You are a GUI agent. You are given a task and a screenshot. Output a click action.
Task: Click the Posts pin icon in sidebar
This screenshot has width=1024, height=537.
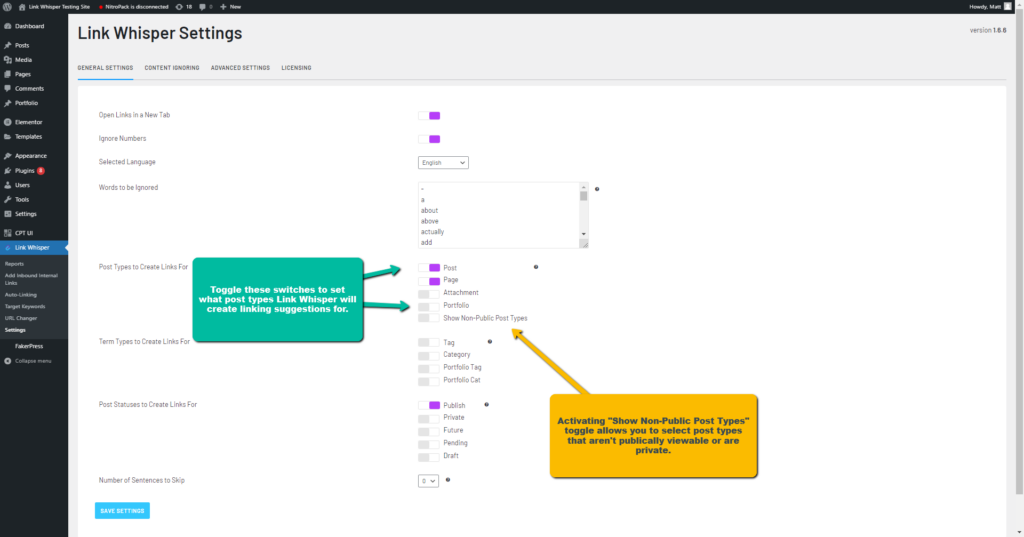pyautogui.click(x=8, y=45)
